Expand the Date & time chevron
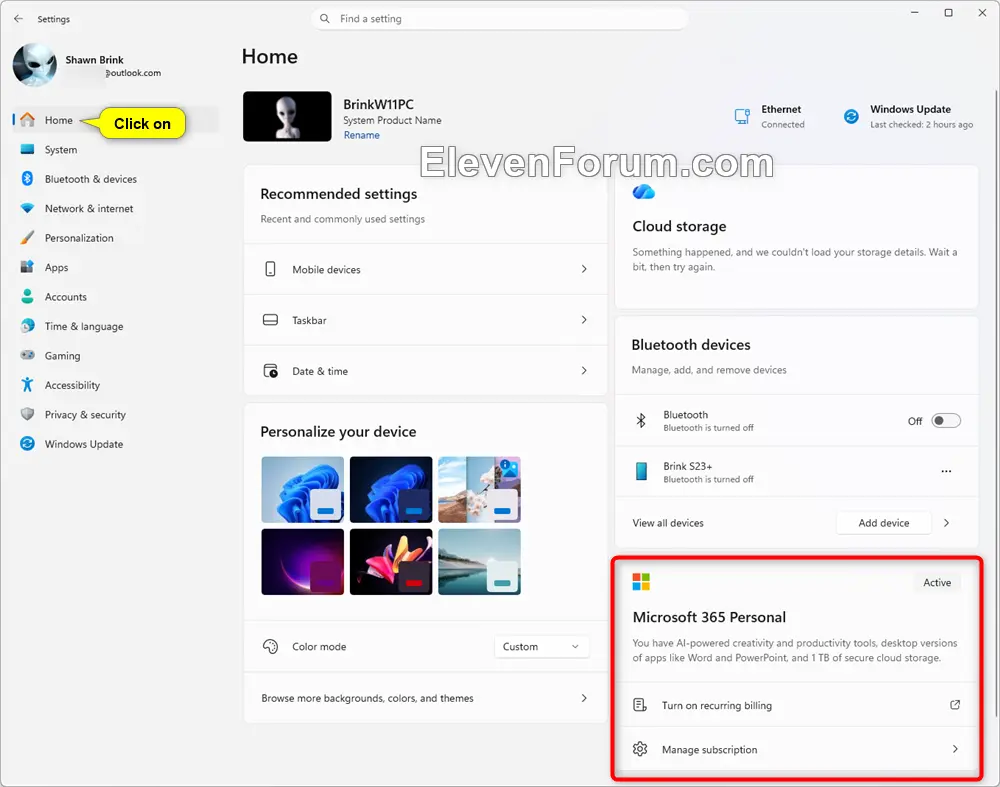The height and width of the screenshot is (787, 1000). (584, 371)
